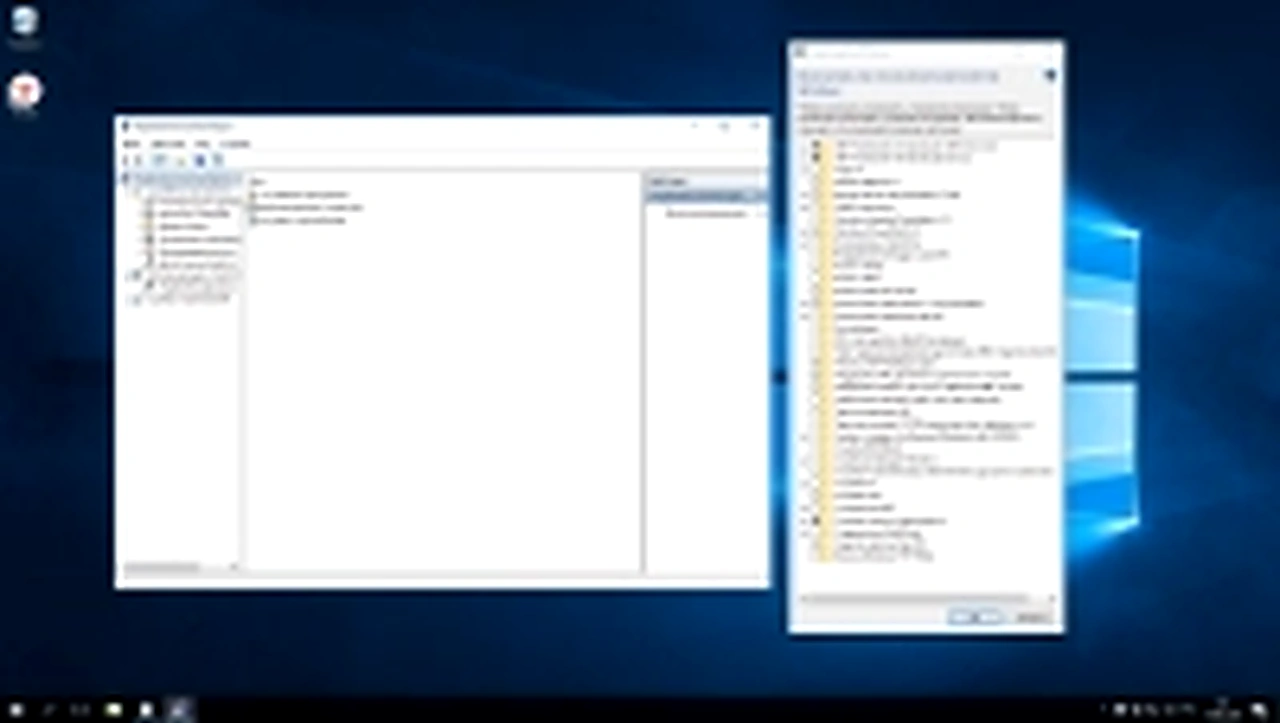The width and height of the screenshot is (1280, 723).
Task: Open File Explorer from the taskbar
Action: [x=113, y=709]
